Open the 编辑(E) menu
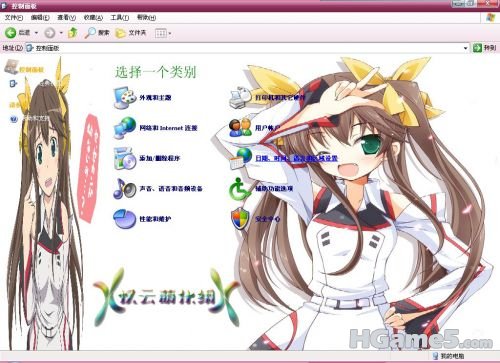 coord(40,17)
